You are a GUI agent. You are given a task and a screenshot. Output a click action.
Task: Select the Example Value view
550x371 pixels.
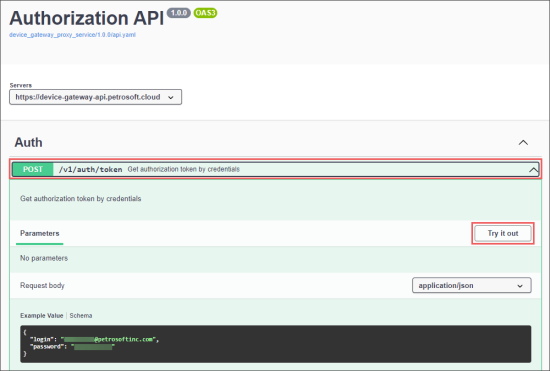point(41,316)
